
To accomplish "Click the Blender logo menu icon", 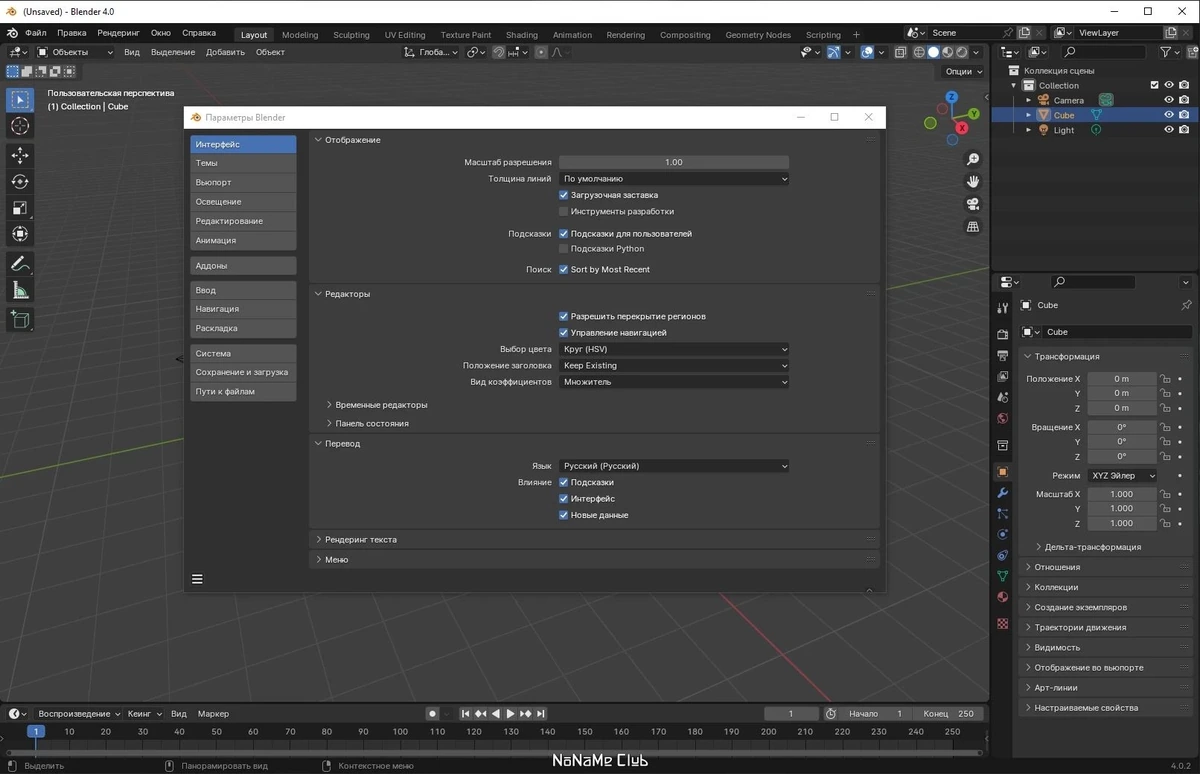I will [12, 33].
